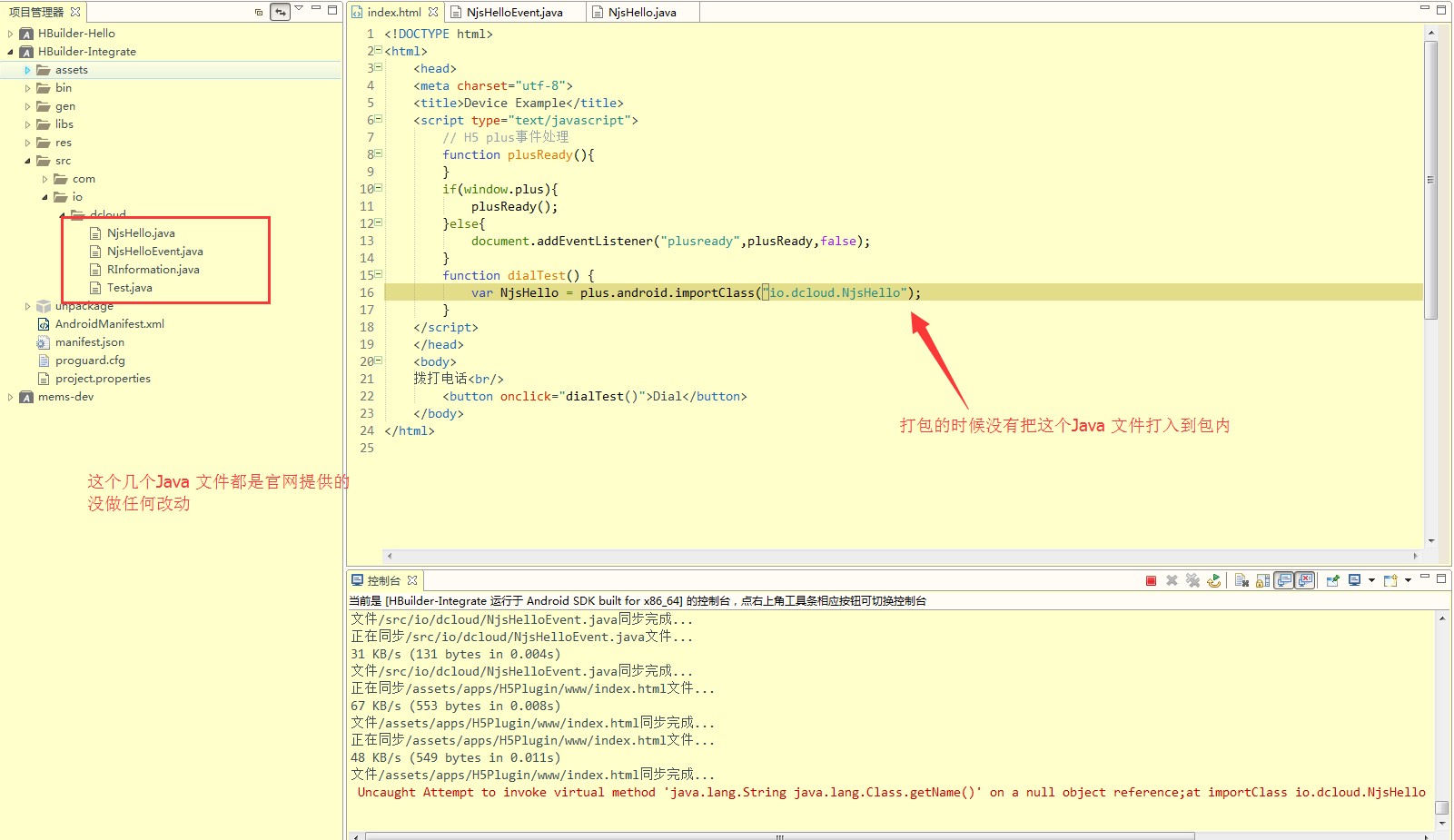Click the NjsHello.java tree file icon
Image resolution: width=1454 pixels, height=840 pixels.
point(95,233)
